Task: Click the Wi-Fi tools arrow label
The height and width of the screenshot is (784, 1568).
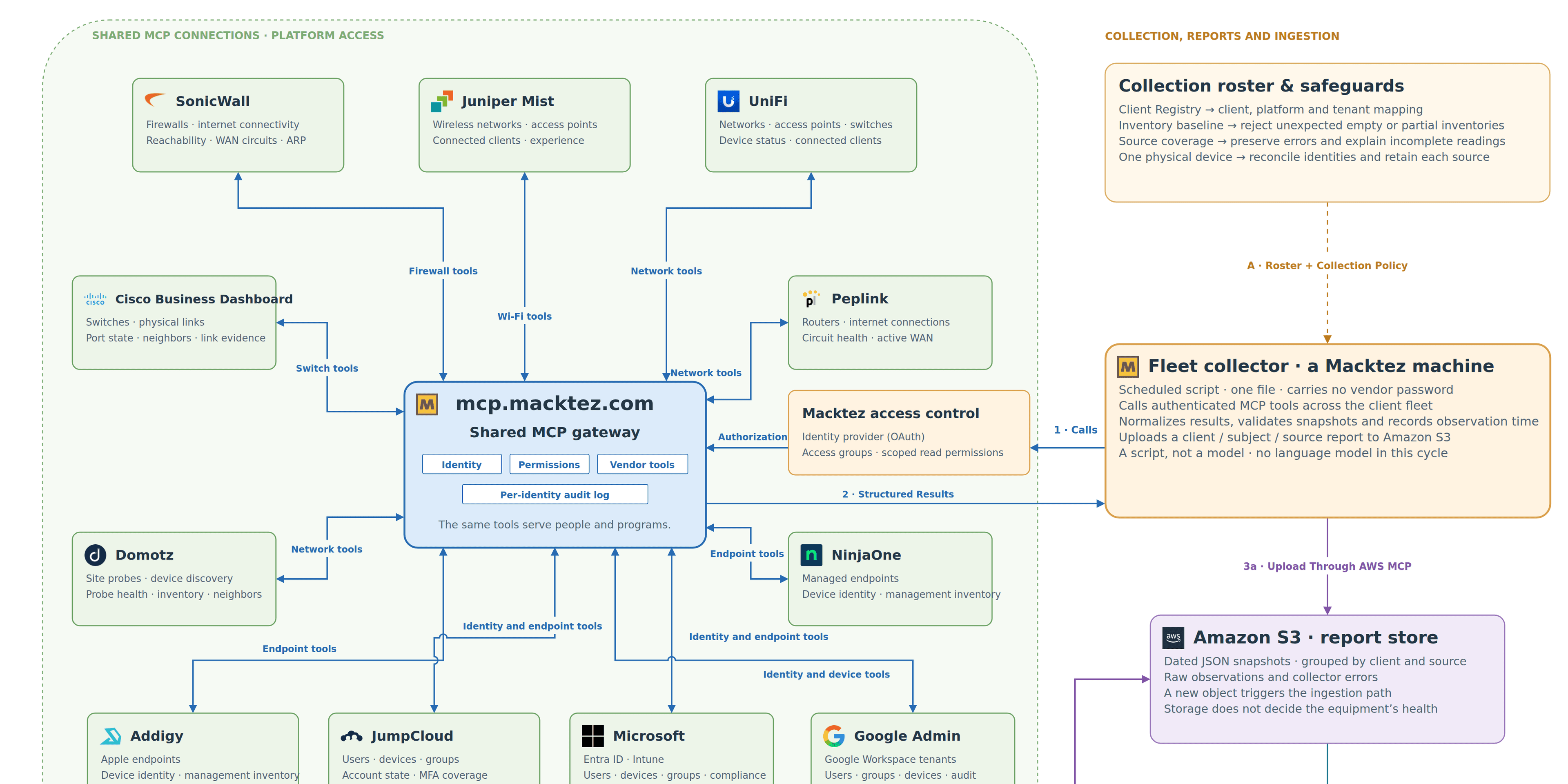Action: point(524,316)
